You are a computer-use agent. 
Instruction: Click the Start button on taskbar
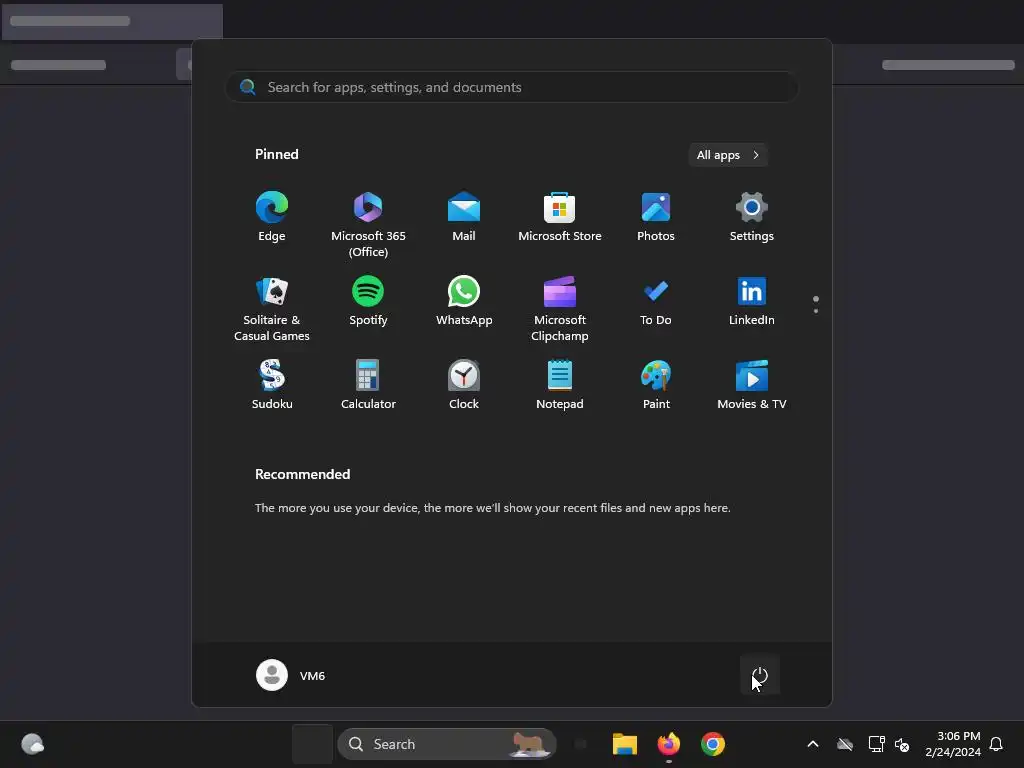point(312,744)
